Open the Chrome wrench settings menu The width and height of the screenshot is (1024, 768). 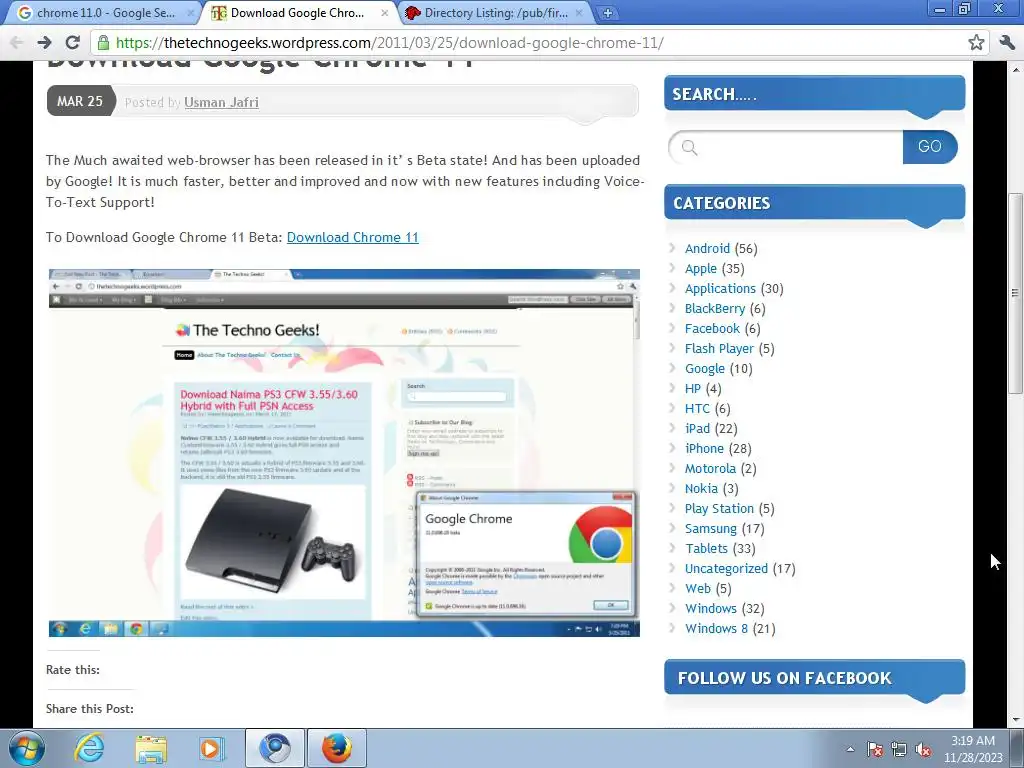(x=1006, y=43)
